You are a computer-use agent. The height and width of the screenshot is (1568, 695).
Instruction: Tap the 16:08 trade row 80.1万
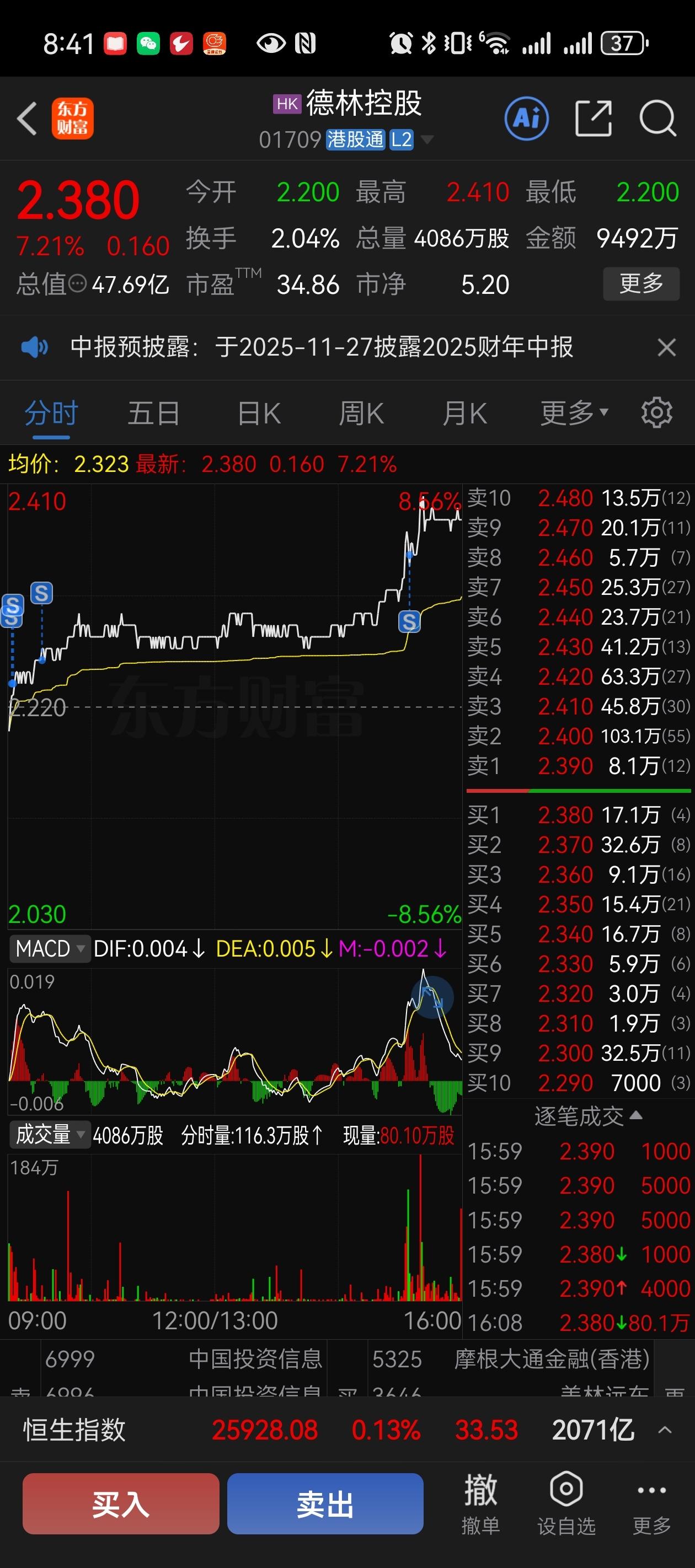click(579, 1323)
